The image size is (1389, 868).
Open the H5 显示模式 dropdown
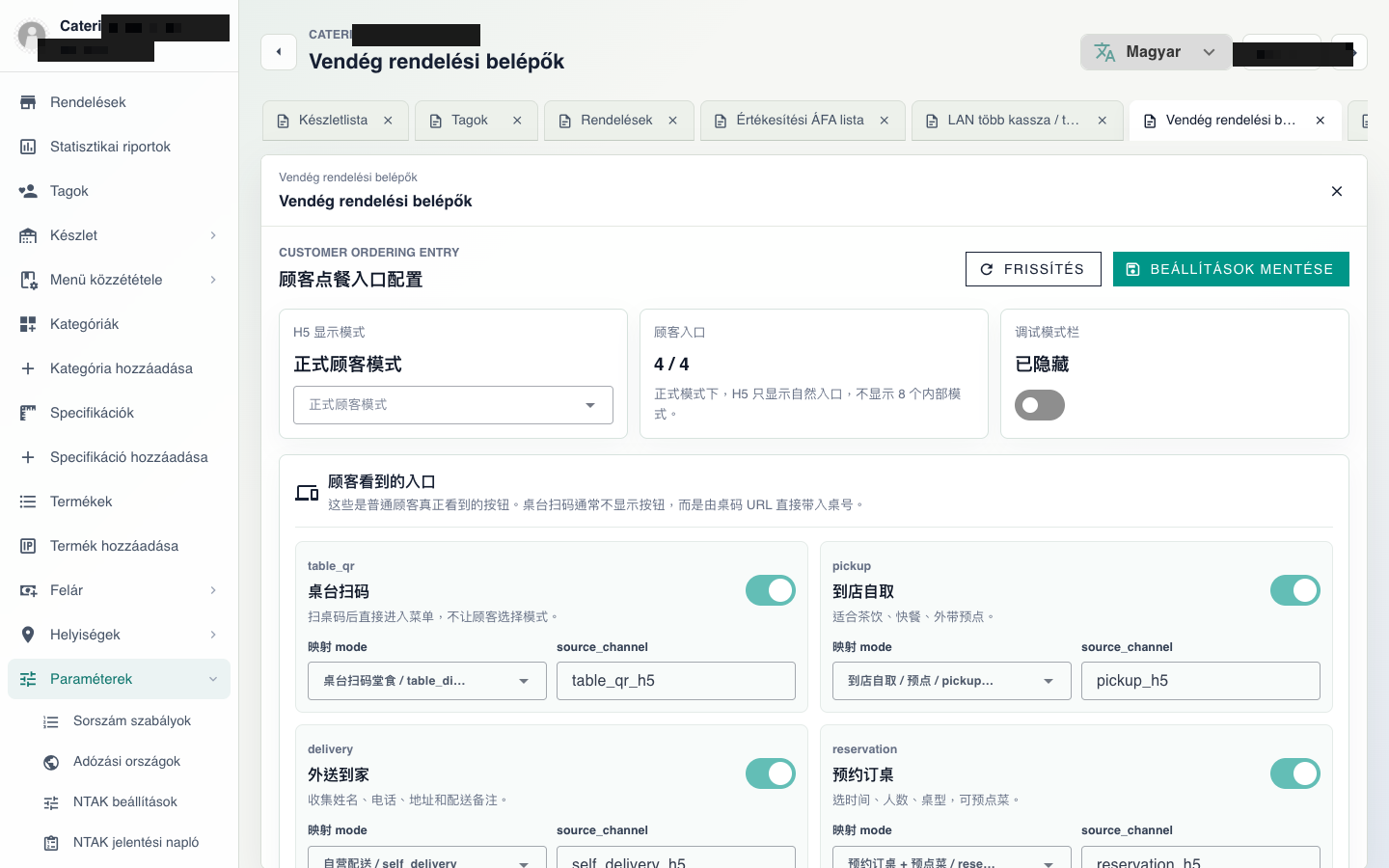coord(453,405)
